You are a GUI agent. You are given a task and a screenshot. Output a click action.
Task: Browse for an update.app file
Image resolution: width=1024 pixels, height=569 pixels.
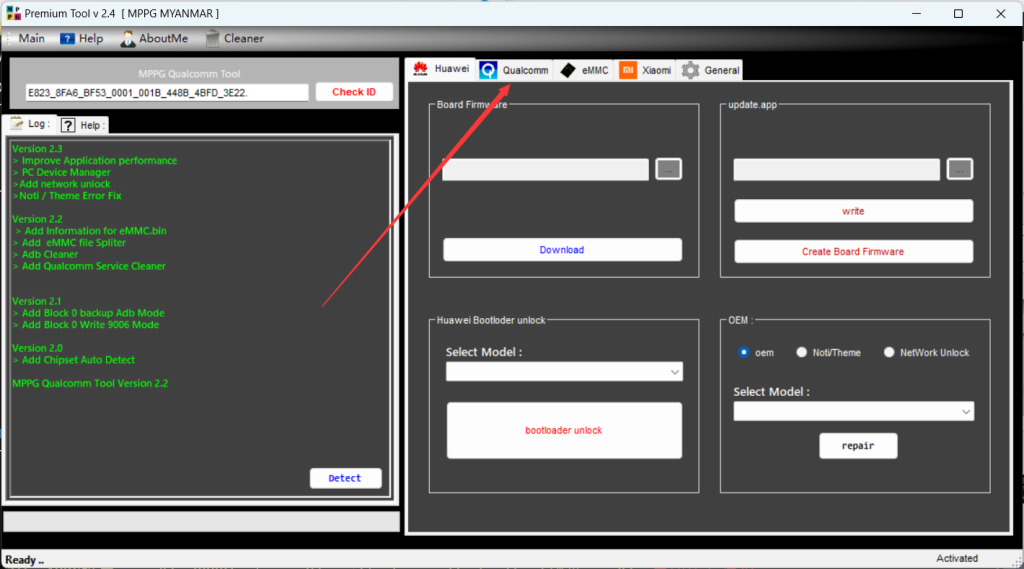pos(960,169)
